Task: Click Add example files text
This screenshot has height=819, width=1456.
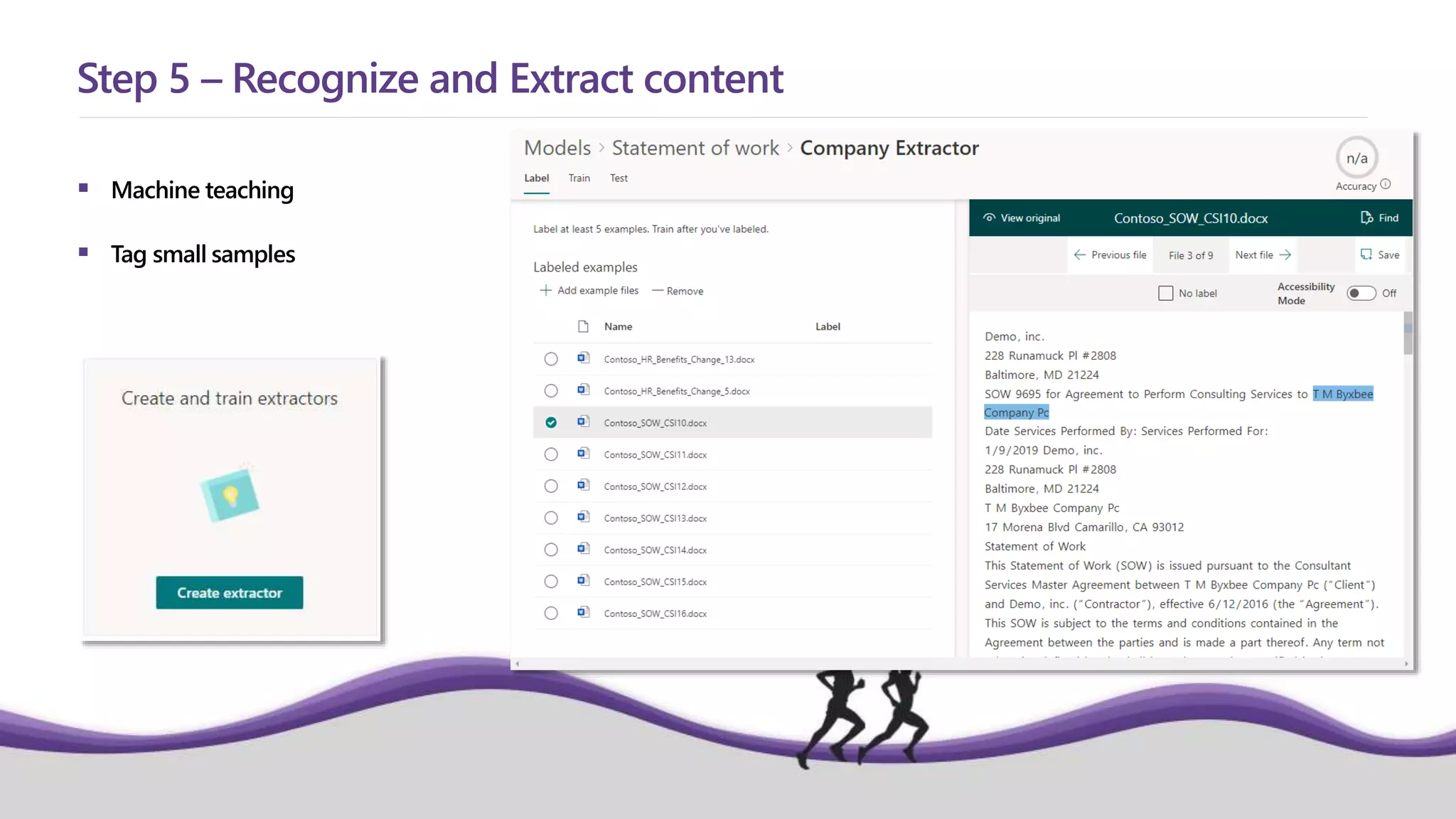Action: pyautogui.click(x=598, y=290)
